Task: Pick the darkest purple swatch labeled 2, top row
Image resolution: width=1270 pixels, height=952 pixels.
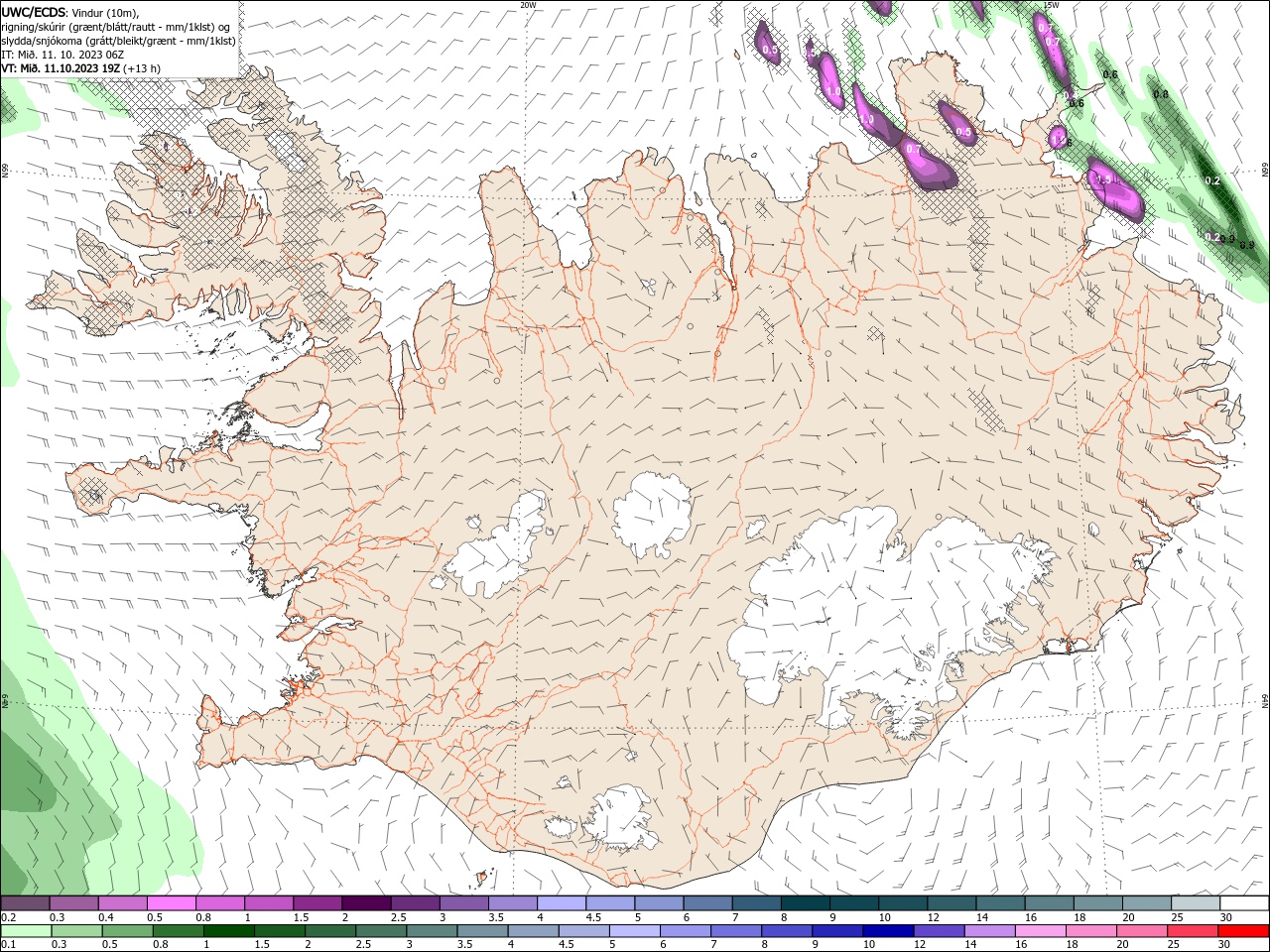Action: (366, 903)
